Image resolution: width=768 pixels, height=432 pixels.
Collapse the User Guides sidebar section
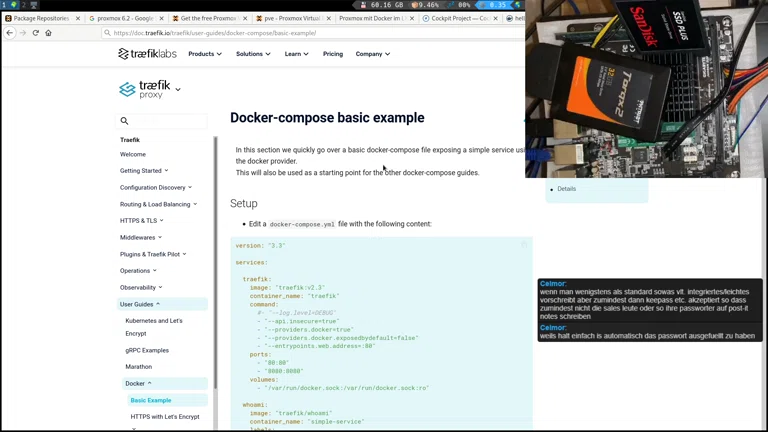tap(140, 304)
